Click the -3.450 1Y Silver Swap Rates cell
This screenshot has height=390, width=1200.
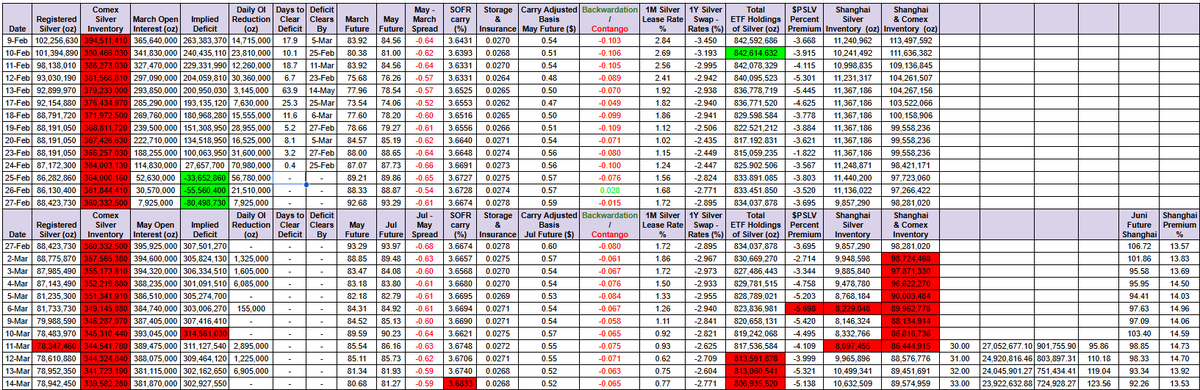coord(706,41)
